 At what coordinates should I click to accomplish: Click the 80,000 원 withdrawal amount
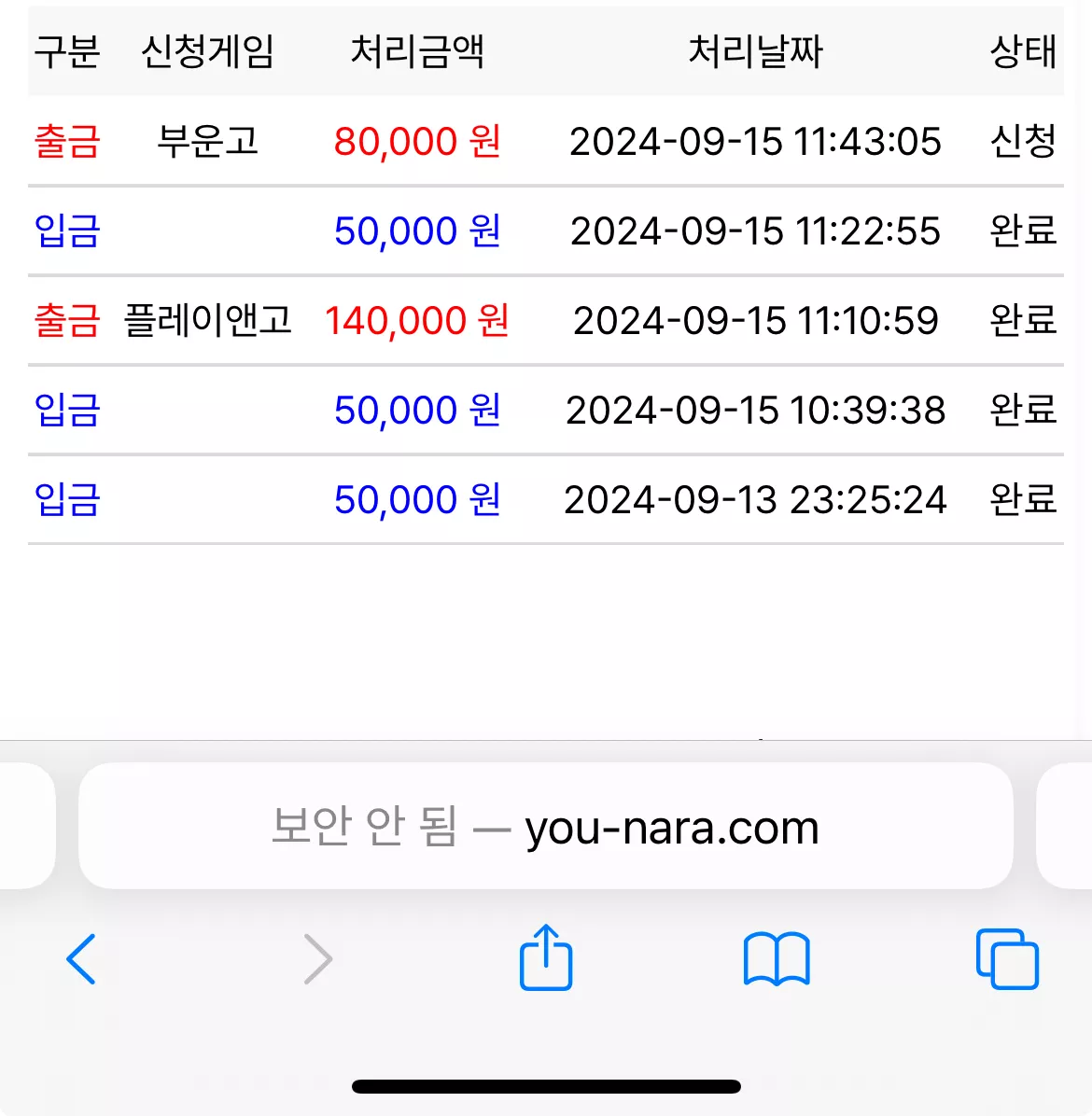(x=417, y=141)
